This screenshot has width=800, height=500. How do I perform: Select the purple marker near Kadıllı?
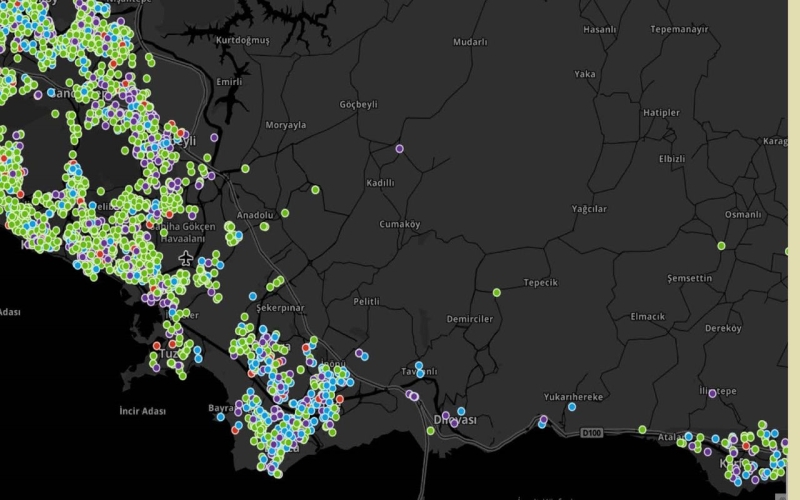coord(399,149)
